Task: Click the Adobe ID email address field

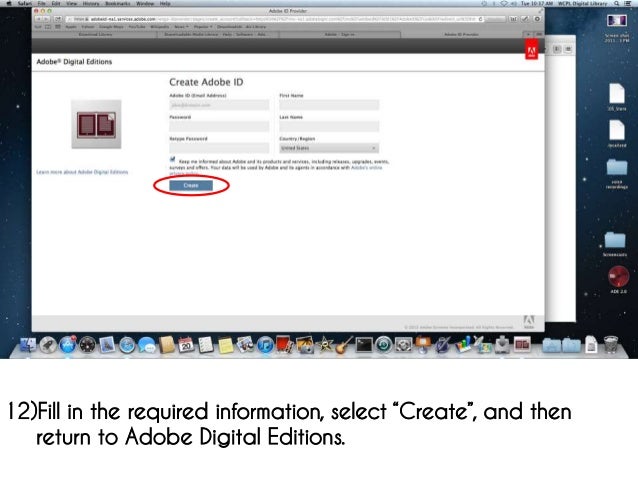Action: [x=219, y=105]
